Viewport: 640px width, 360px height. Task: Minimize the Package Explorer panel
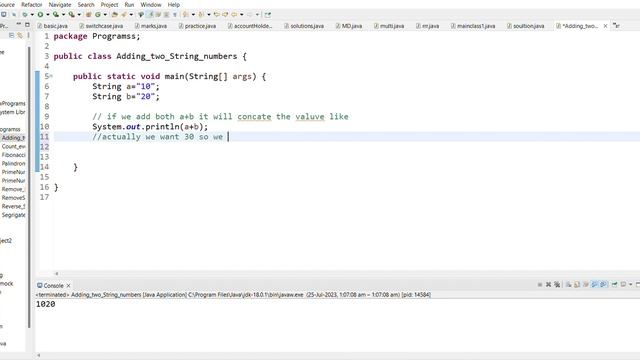(x=18, y=24)
